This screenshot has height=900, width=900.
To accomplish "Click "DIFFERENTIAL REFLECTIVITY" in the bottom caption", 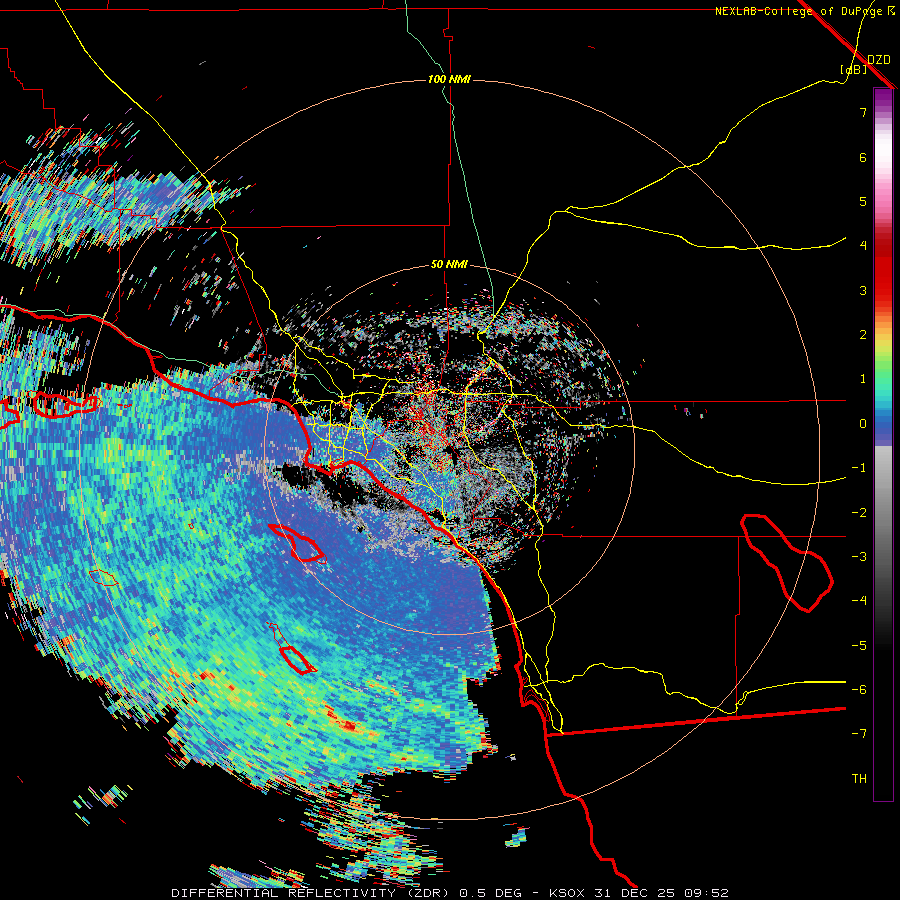I will pyautogui.click(x=284, y=893).
